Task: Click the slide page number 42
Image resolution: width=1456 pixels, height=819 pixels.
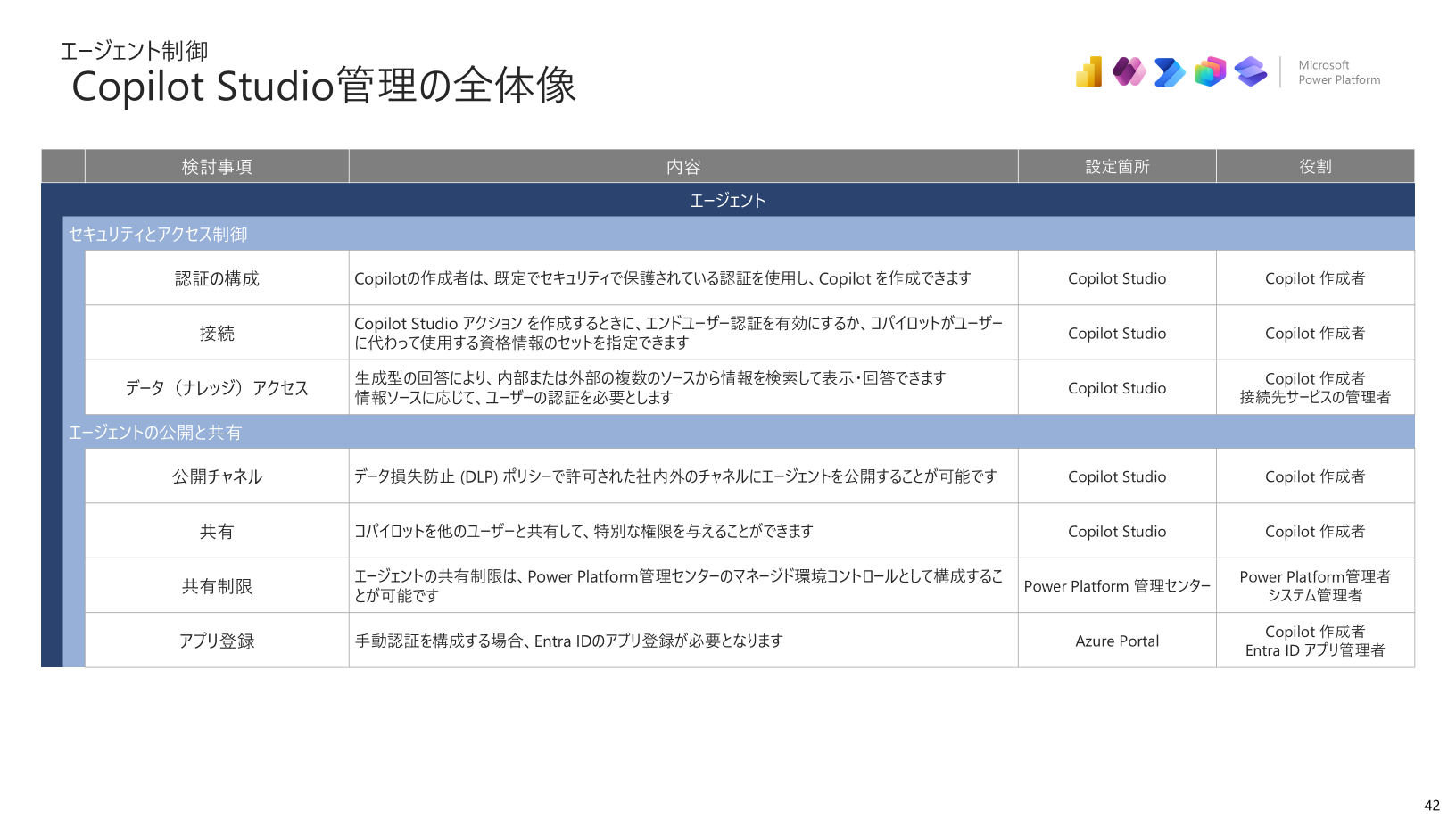Action: pos(1432,805)
